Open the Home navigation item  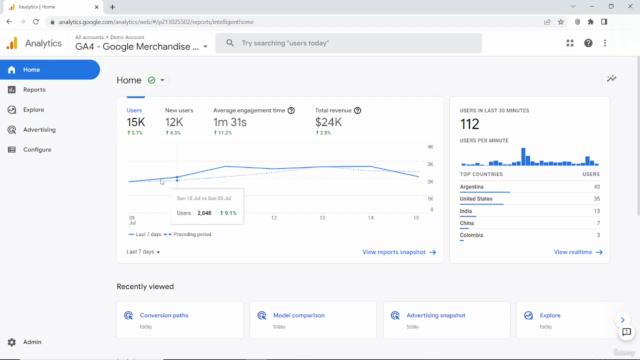[x=50, y=70]
